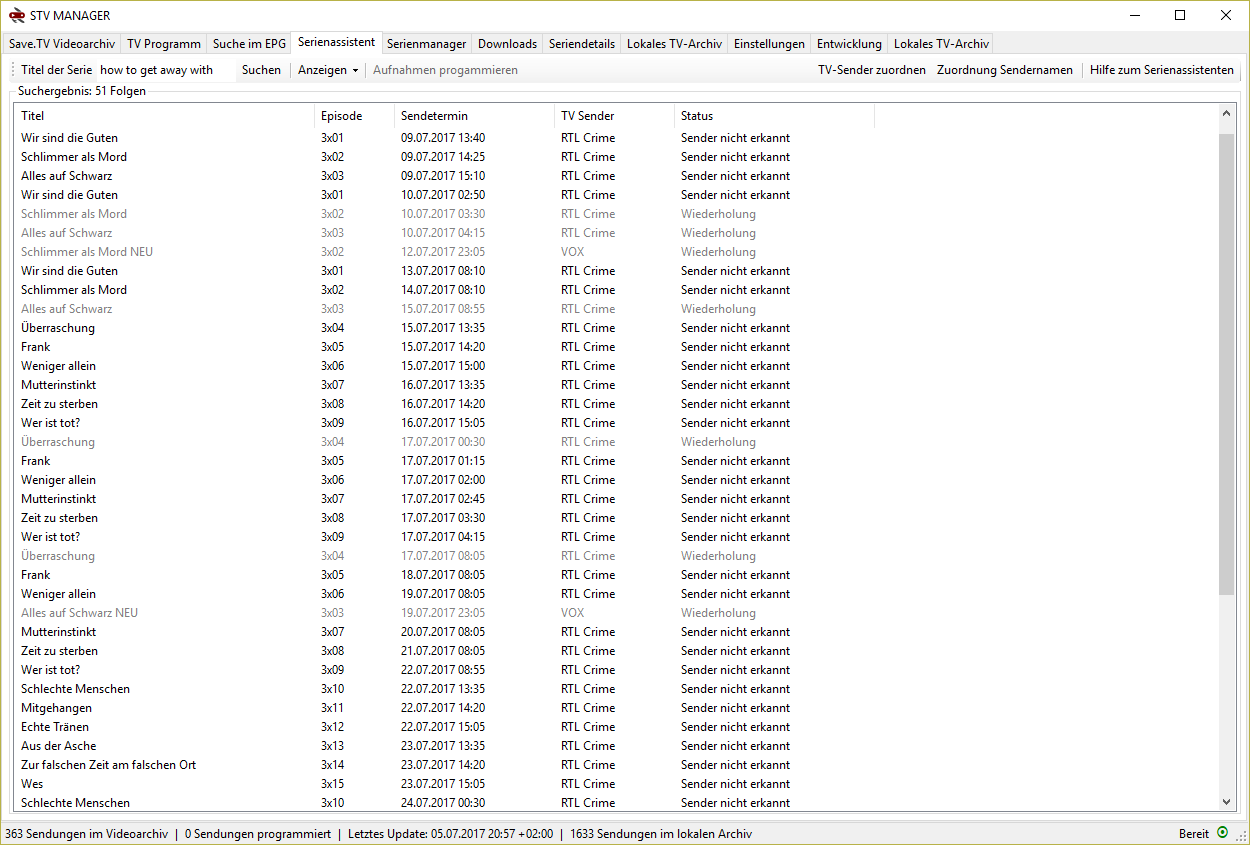Image resolution: width=1250 pixels, height=845 pixels.
Task: Sort the list by Sendetermin column header
Action: (x=434, y=116)
